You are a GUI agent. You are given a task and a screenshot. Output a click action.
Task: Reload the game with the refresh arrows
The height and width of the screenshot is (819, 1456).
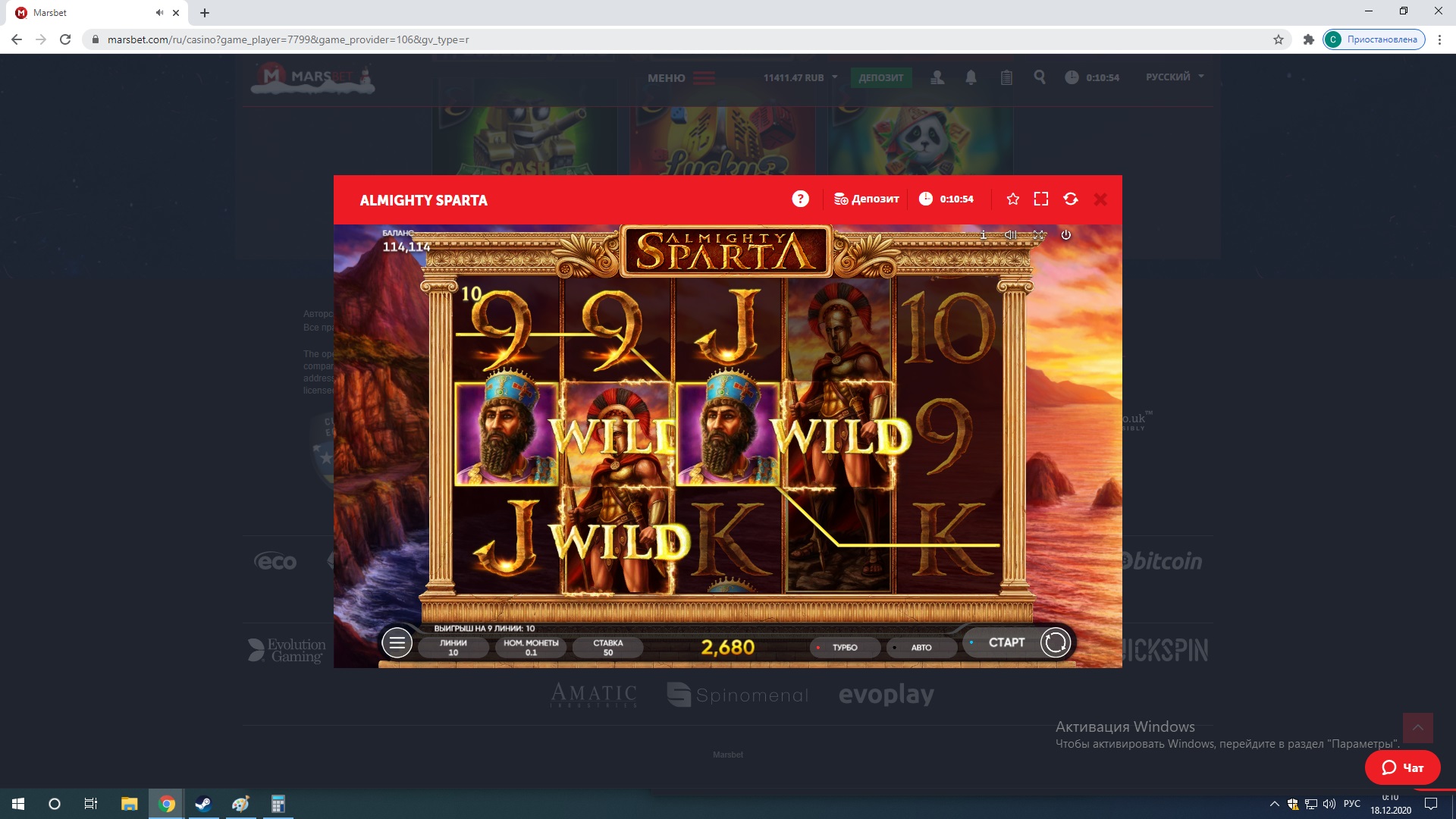(1071, 199)
